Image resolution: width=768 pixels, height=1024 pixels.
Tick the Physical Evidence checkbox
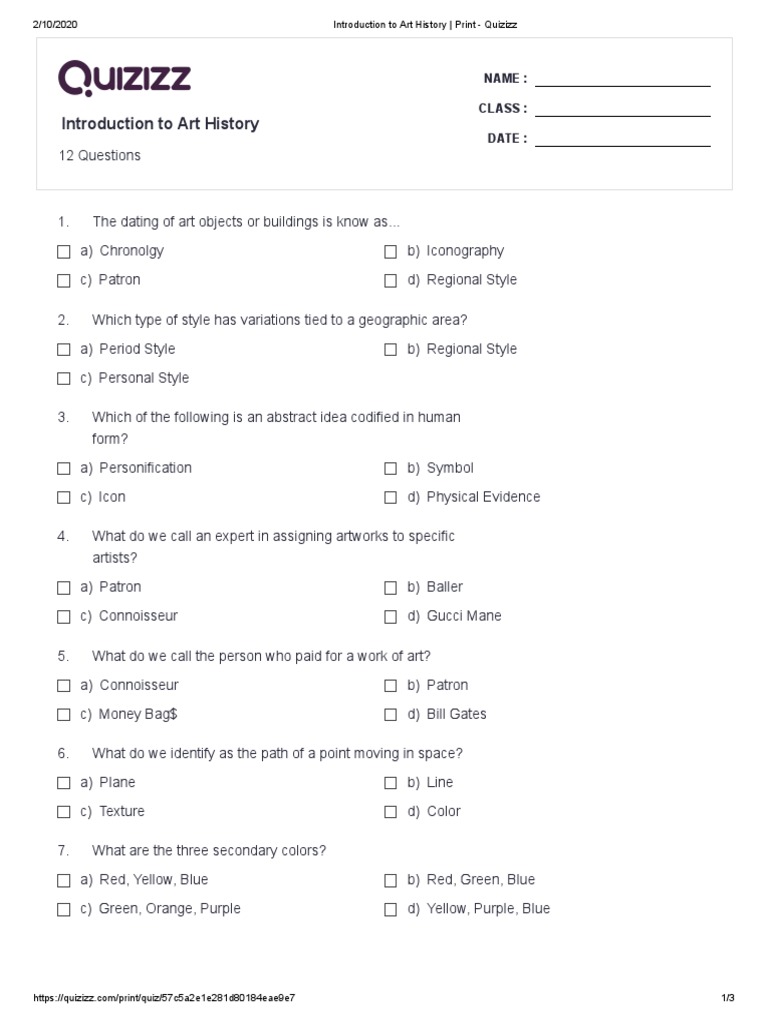[x=391, y=498]
